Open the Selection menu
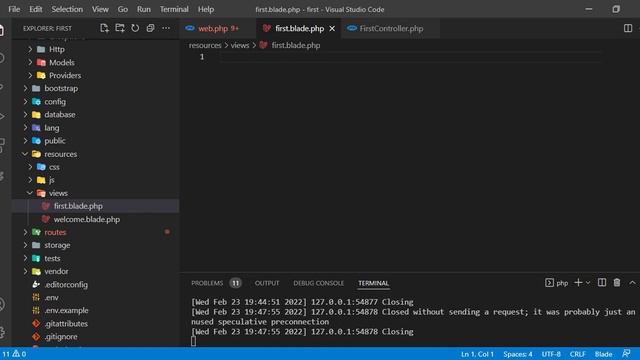This screenshot has width=640, height=360. 67,9
